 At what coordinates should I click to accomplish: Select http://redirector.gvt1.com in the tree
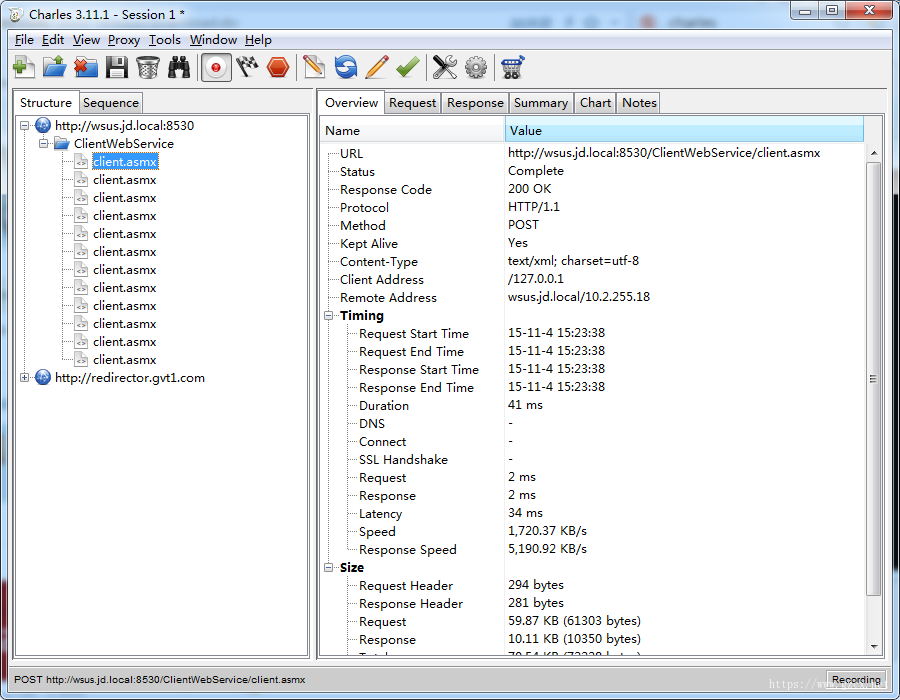pyautogui.click(x=130, y=378)
